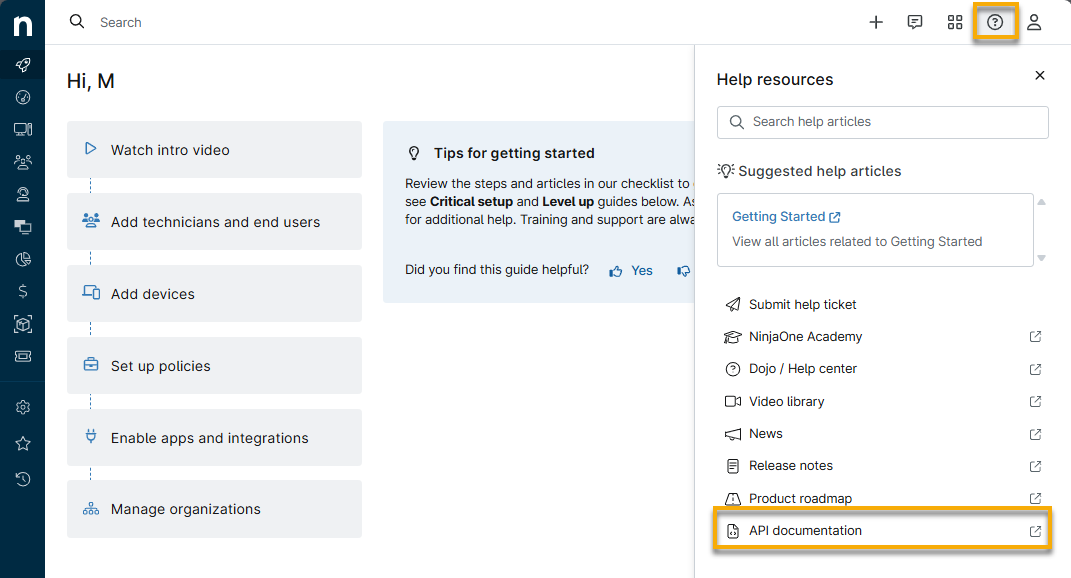Open the Organizations people icon in sidebar
Viewport: 1071px width, 578px height.
pyautogui.click(x=23, y=161)
